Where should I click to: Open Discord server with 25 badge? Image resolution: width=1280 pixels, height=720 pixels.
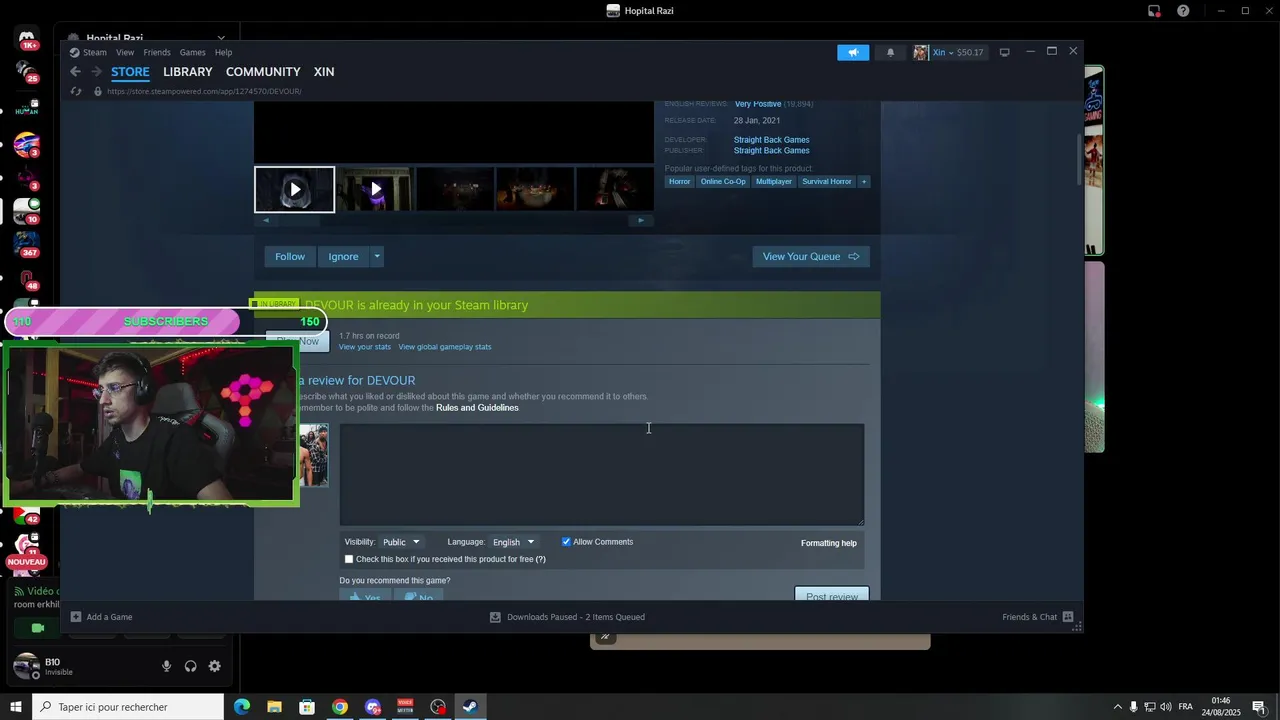coord(27,71)
